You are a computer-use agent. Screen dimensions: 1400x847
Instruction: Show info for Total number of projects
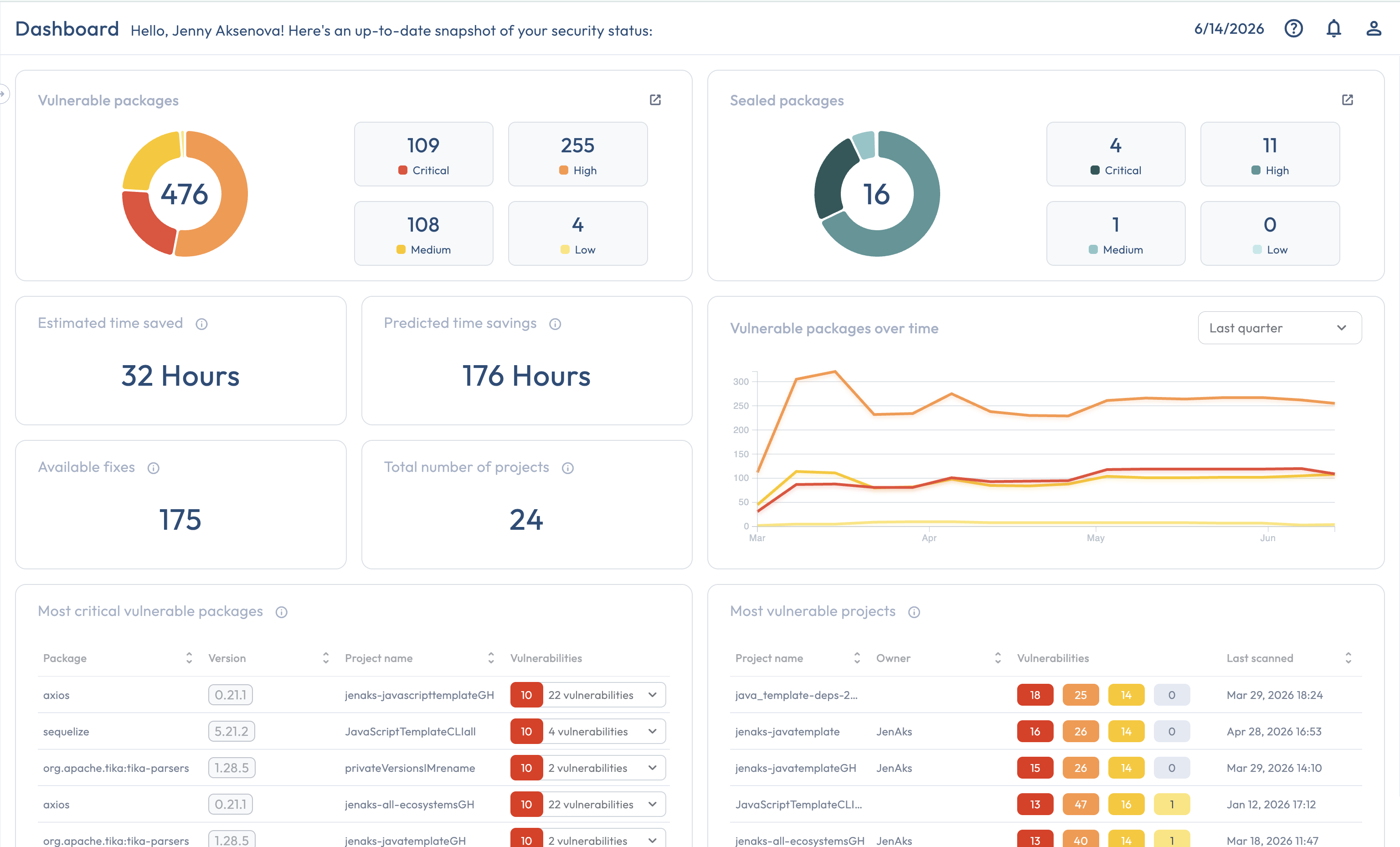tap(568, 468)
